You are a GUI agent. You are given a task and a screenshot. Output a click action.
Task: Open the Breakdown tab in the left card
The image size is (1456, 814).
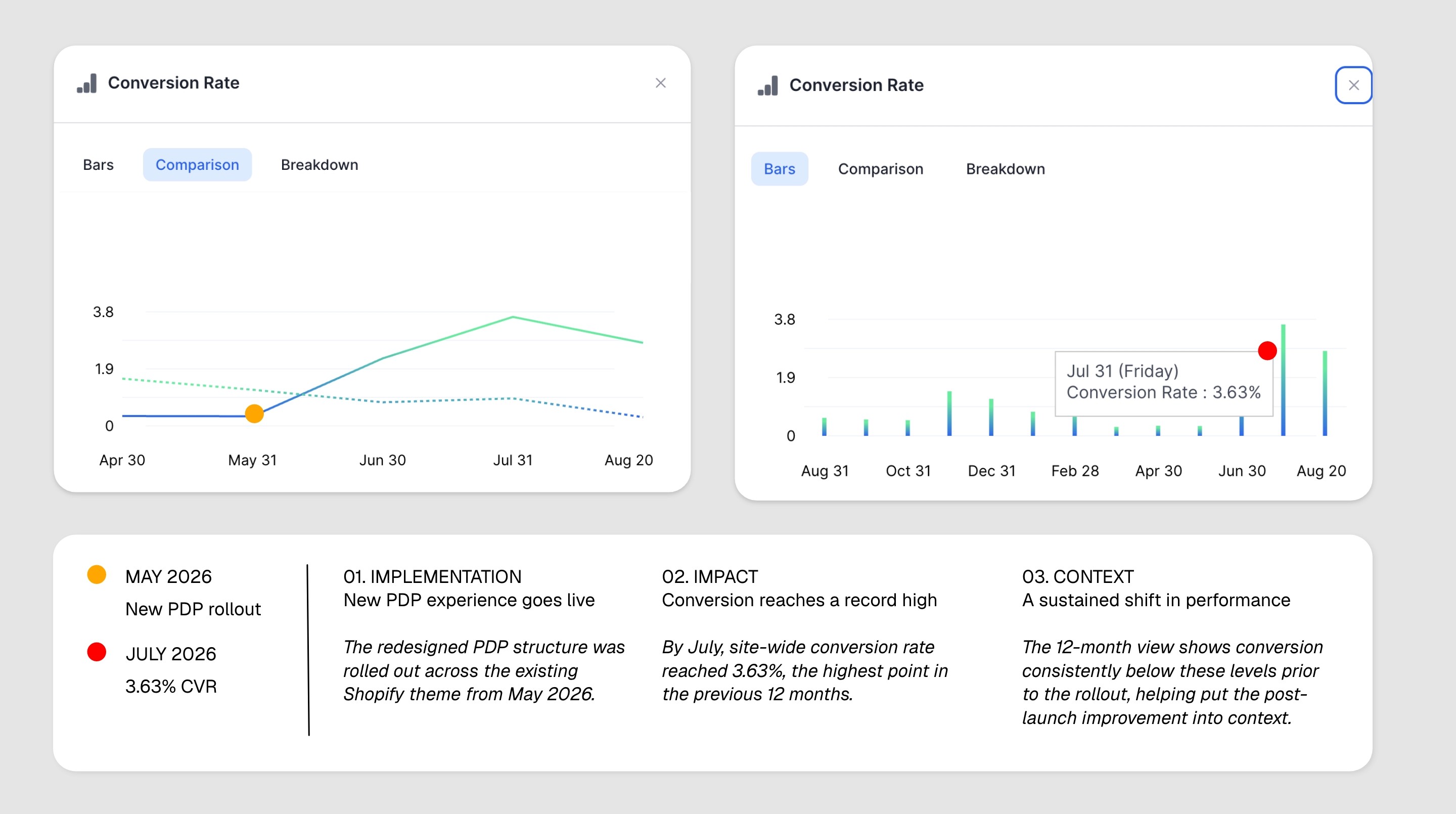320,164
